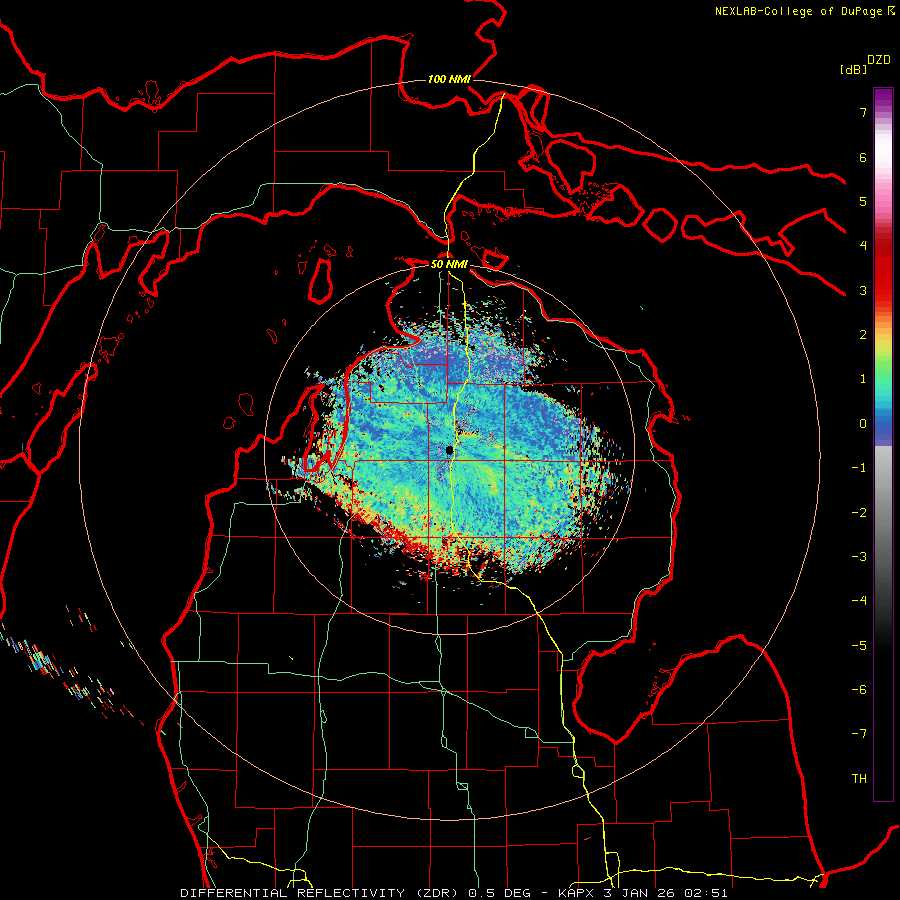
Task: Click the black radar site dot
Action: (x=449, y=450)
